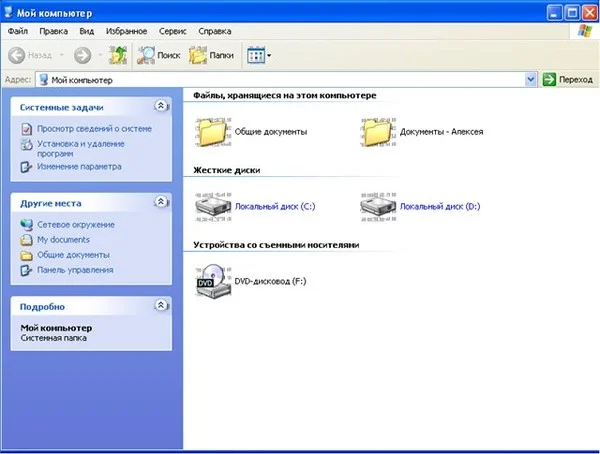Click the system info icon in tasks

[x=26, y=129]
